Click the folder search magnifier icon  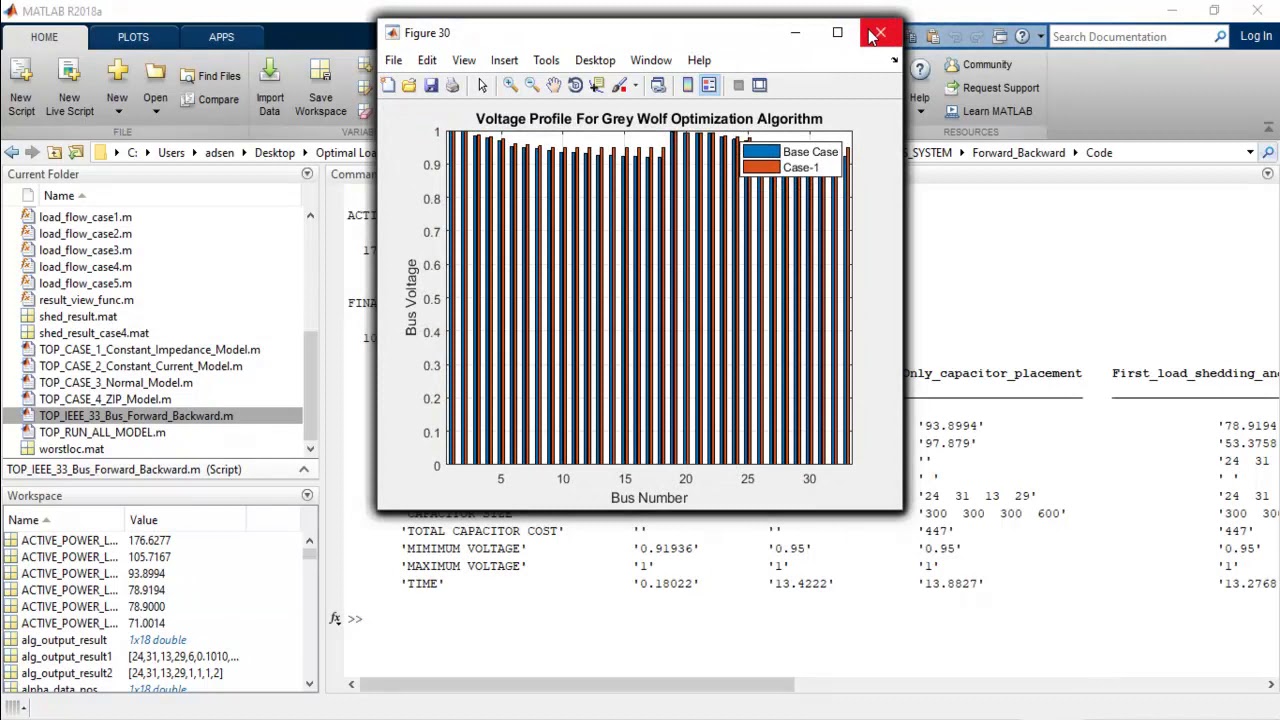pyautogui.click(x=1268, y=153)
